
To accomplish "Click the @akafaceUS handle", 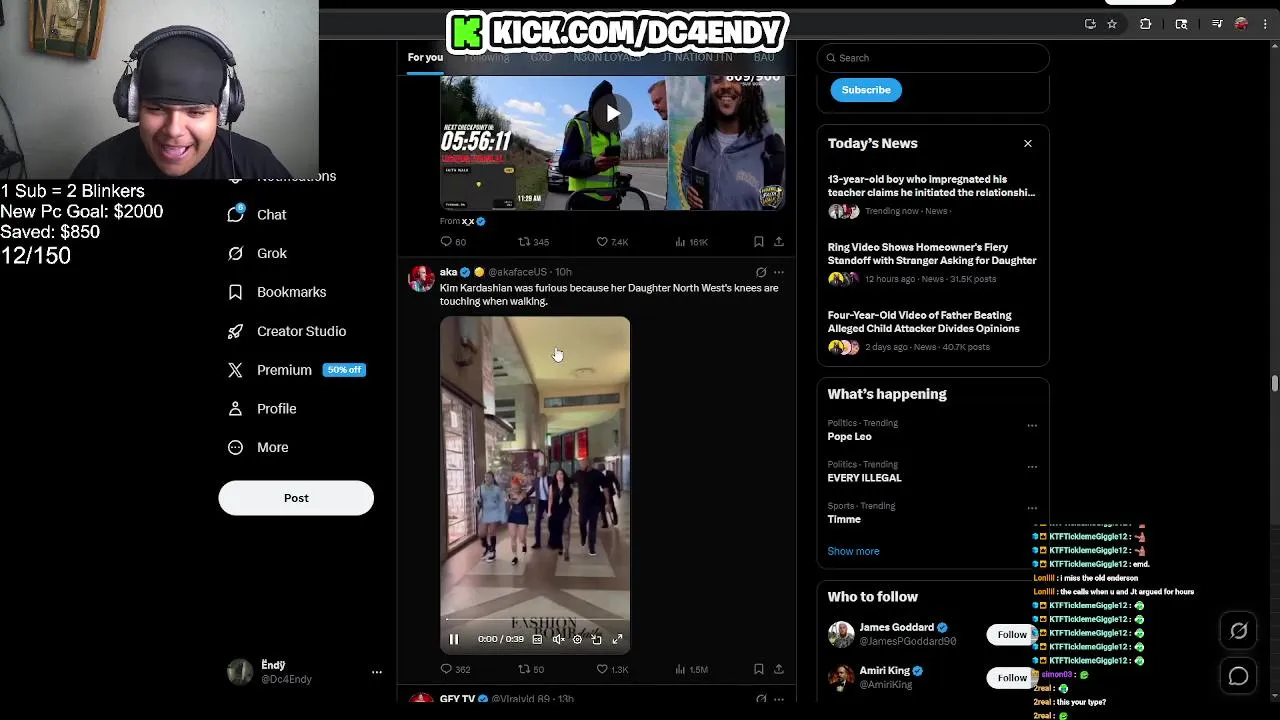I will click(517, 272).
